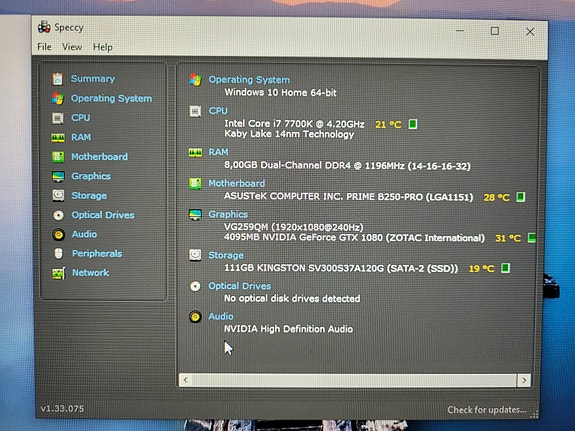Click the Storage hard drive icon in sidebar
Viewport: 575px width, 431px height.
point(58,196)
